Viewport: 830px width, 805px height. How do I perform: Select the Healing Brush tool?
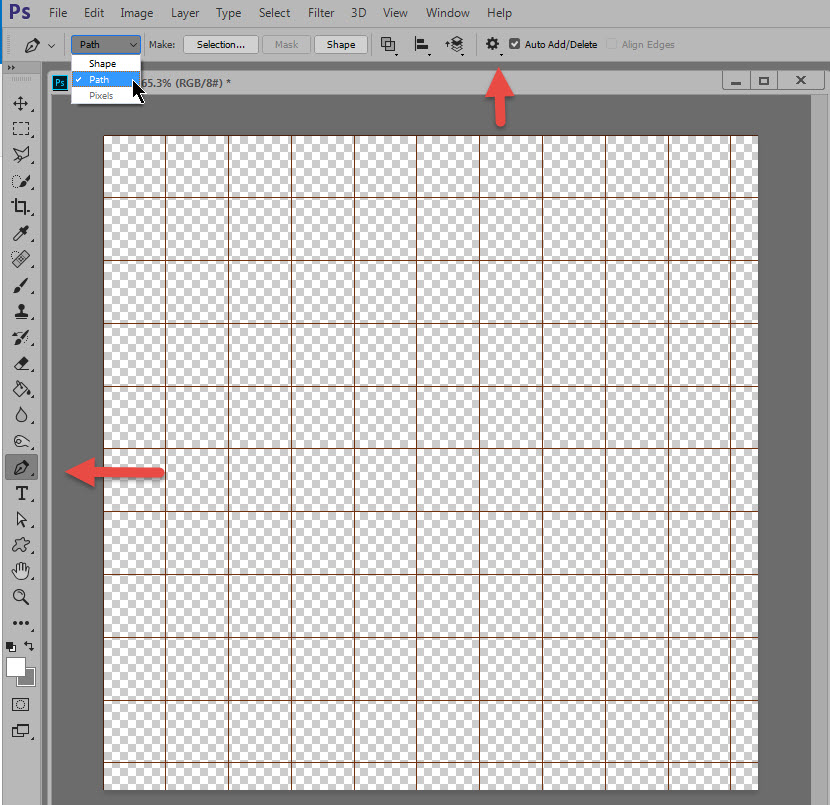(21, 259)
